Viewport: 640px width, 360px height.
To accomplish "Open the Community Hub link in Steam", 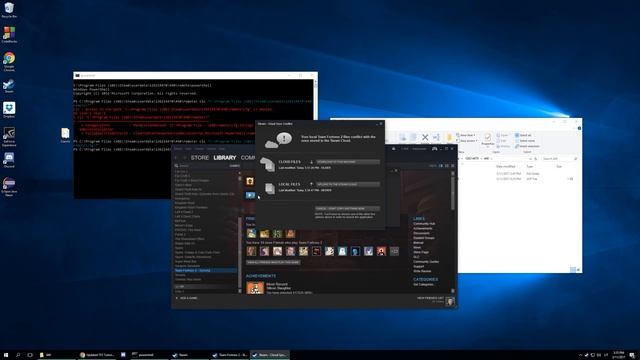I will (x=424, y=224).
